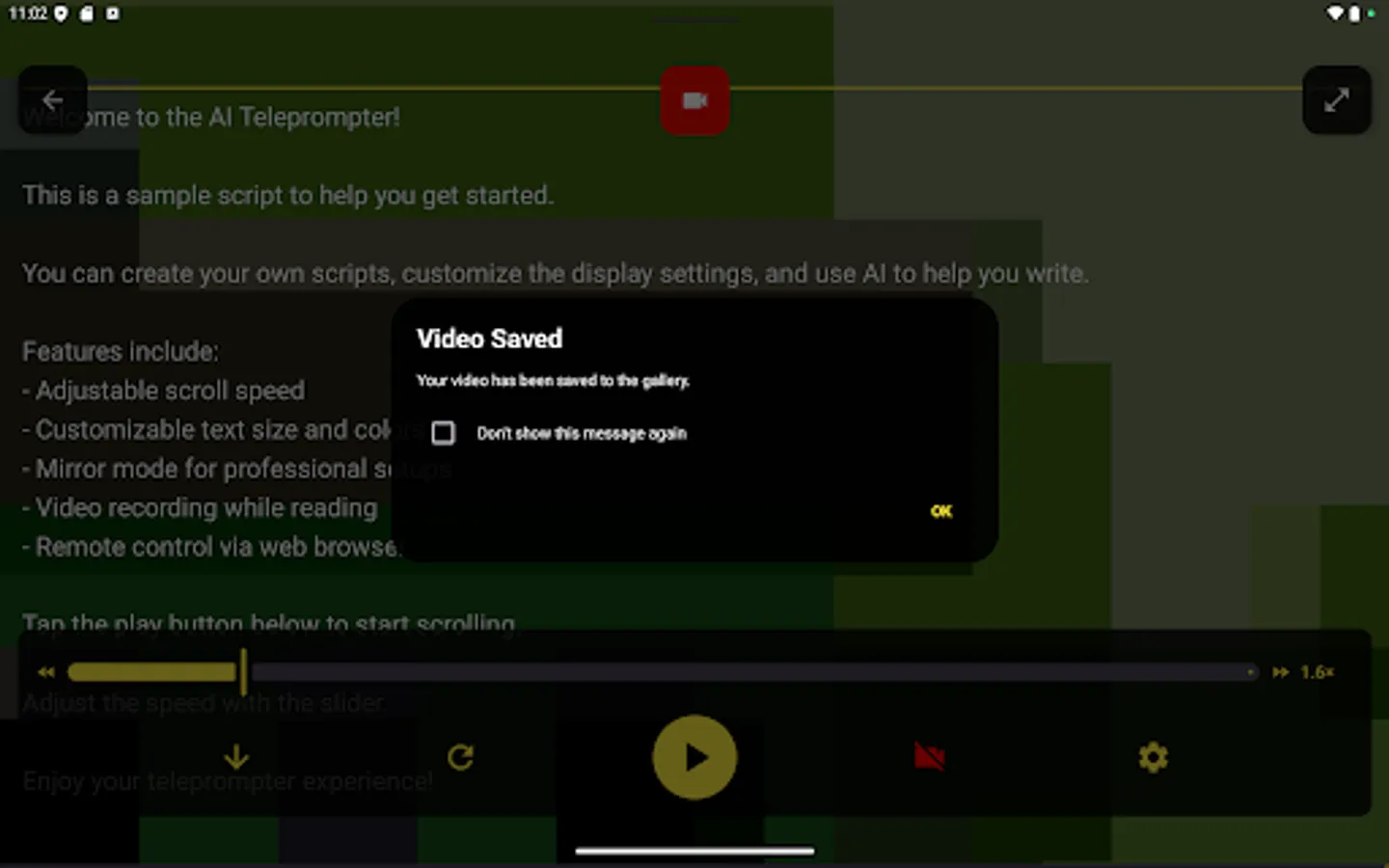1389x868 pixels.
Task: Enter fullscreen using the expand icon
Action: point(1337,99)
